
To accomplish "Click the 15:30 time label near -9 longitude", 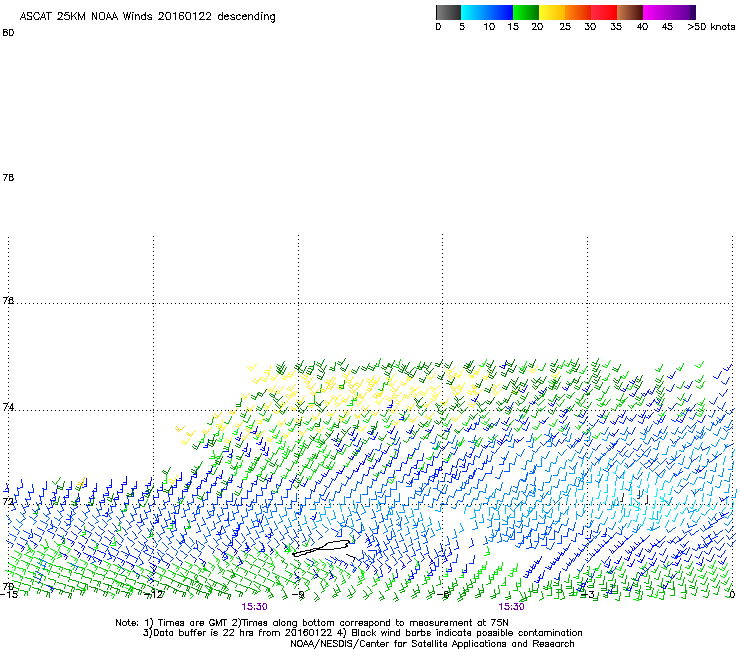I will tap(254, 607).
